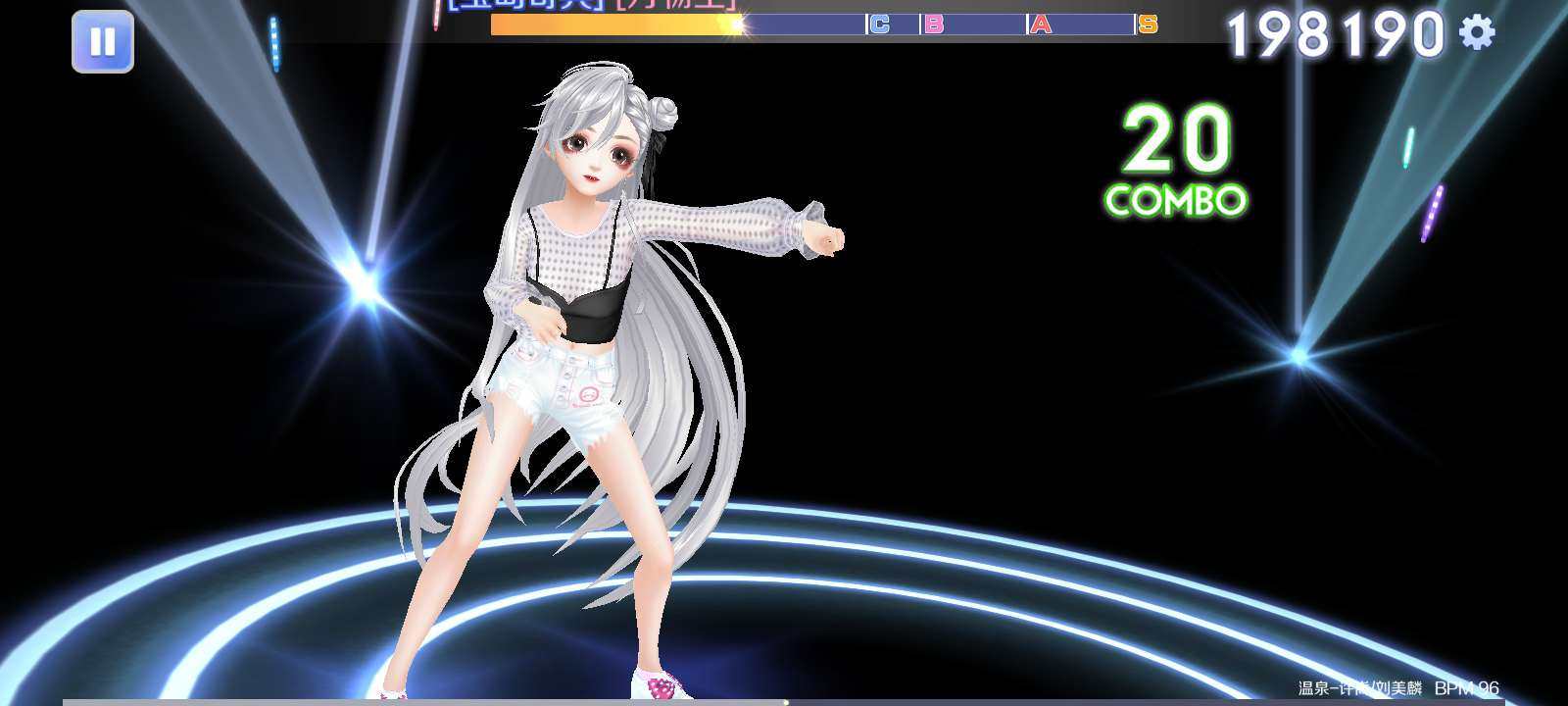
Task: Click the C grade marker on score bar
Action: pyautogui.click(x=879, y=25)
